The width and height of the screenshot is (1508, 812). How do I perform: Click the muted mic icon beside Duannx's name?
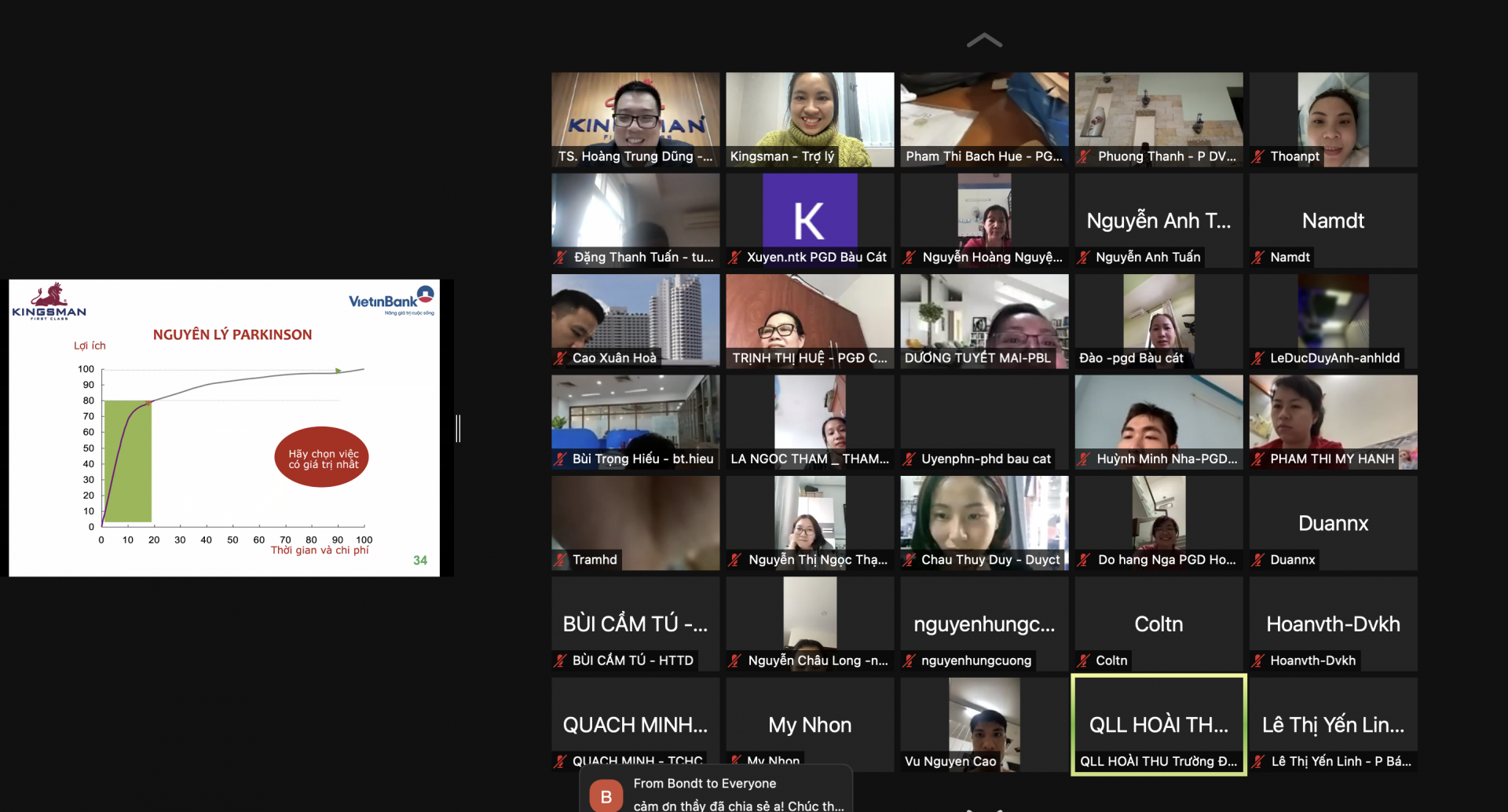pos(1257,560)
